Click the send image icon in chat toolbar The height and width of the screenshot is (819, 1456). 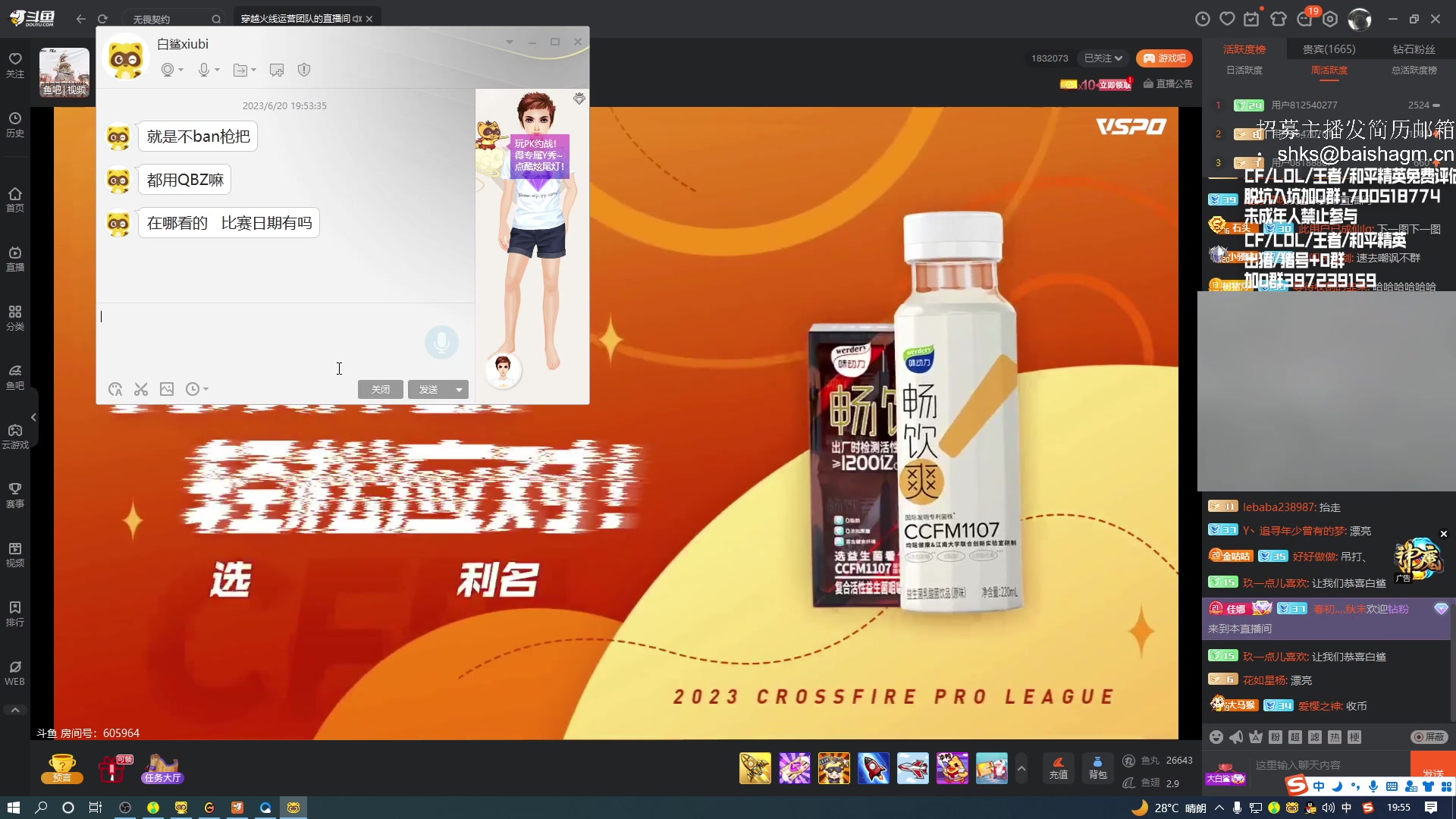(x=167, y=389)
